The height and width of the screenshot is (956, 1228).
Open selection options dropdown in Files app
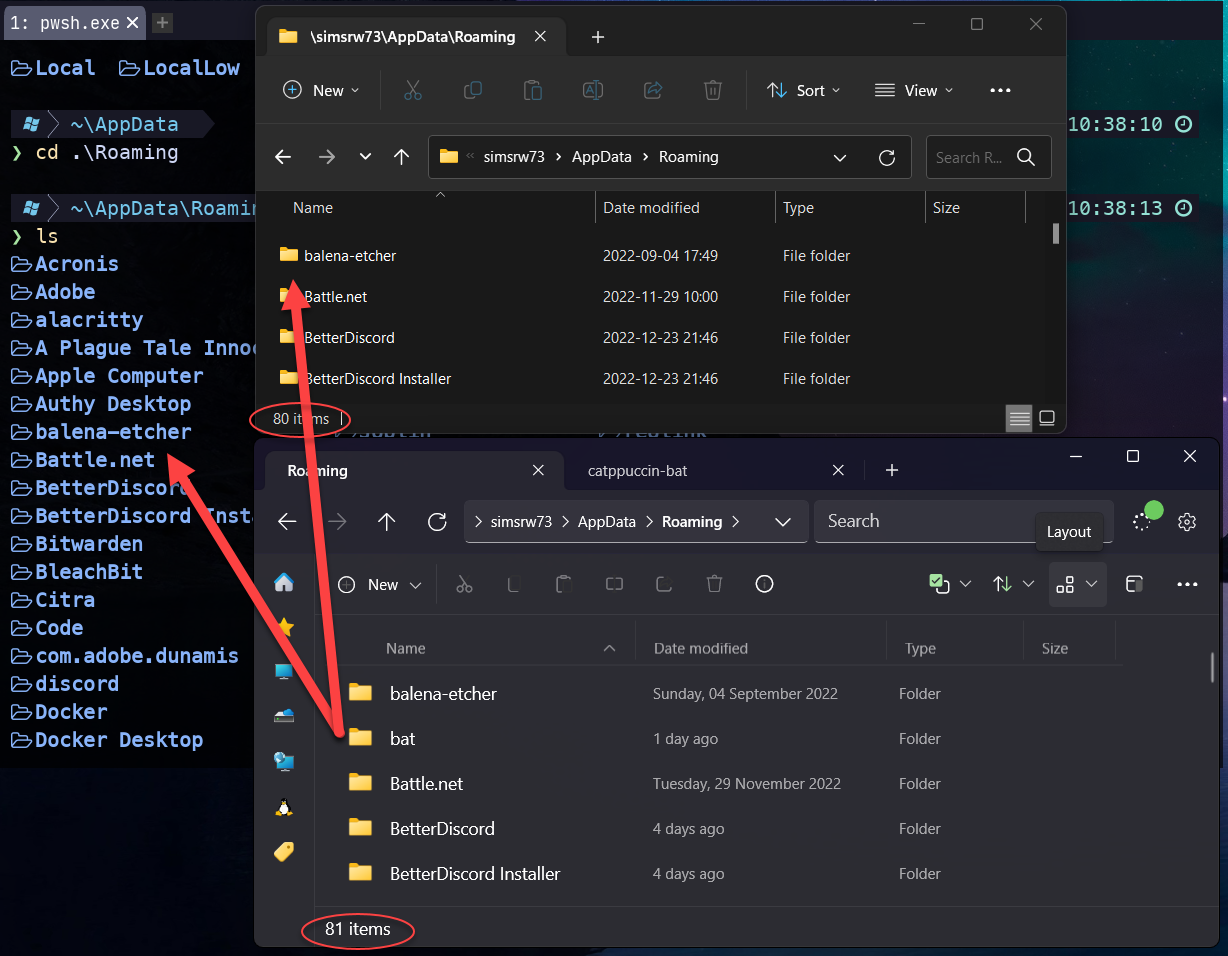(x=950, y=584)
